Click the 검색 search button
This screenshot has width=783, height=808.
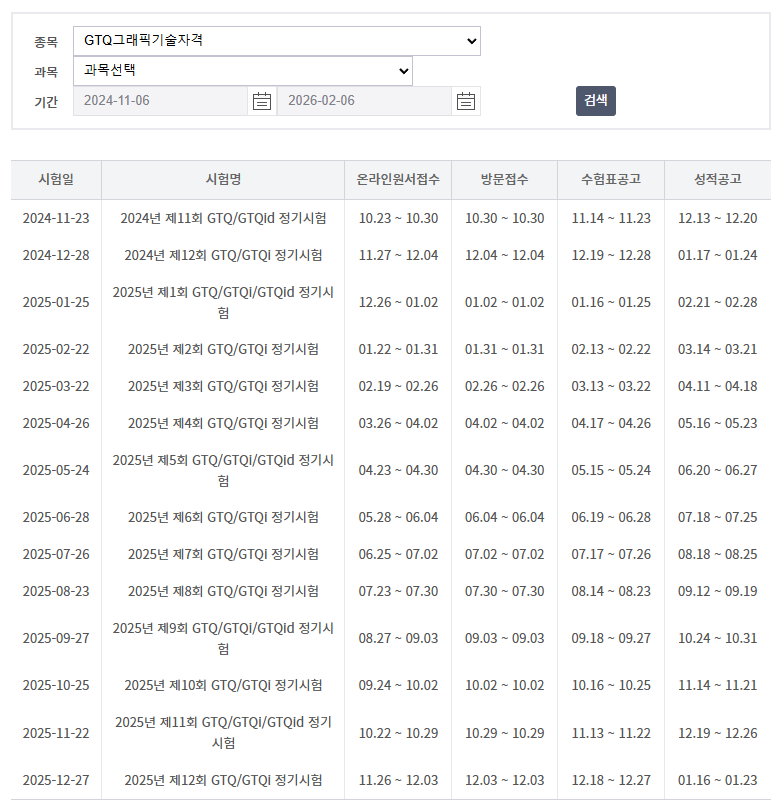[596, 100]
